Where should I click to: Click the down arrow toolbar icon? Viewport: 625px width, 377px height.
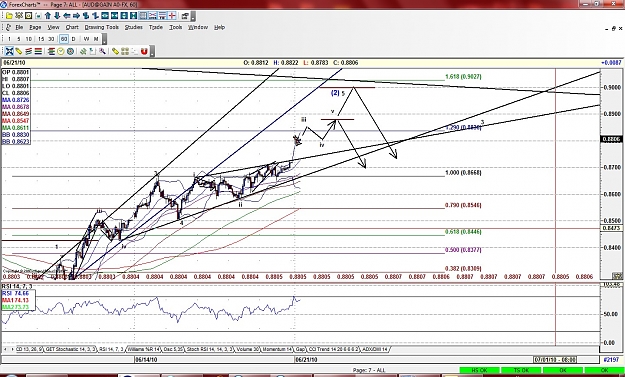click(57, 16)
